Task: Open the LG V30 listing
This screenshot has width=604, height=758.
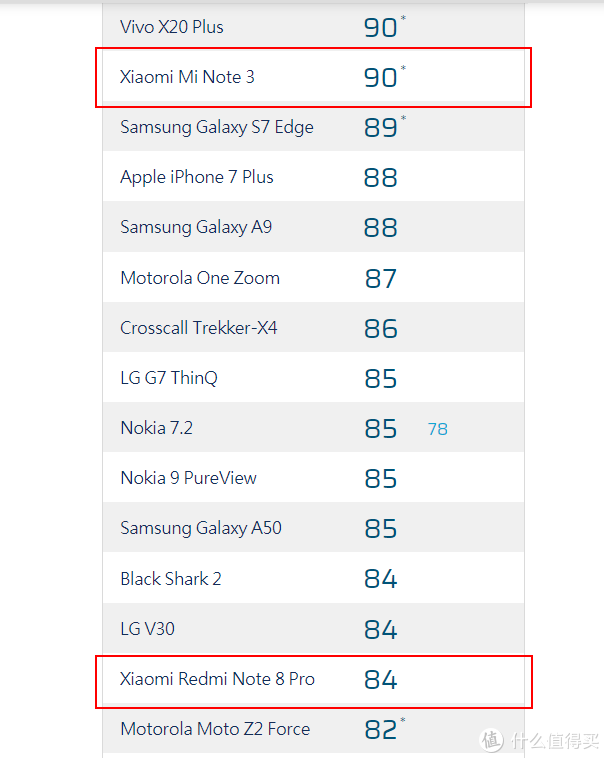Action: 147,629
